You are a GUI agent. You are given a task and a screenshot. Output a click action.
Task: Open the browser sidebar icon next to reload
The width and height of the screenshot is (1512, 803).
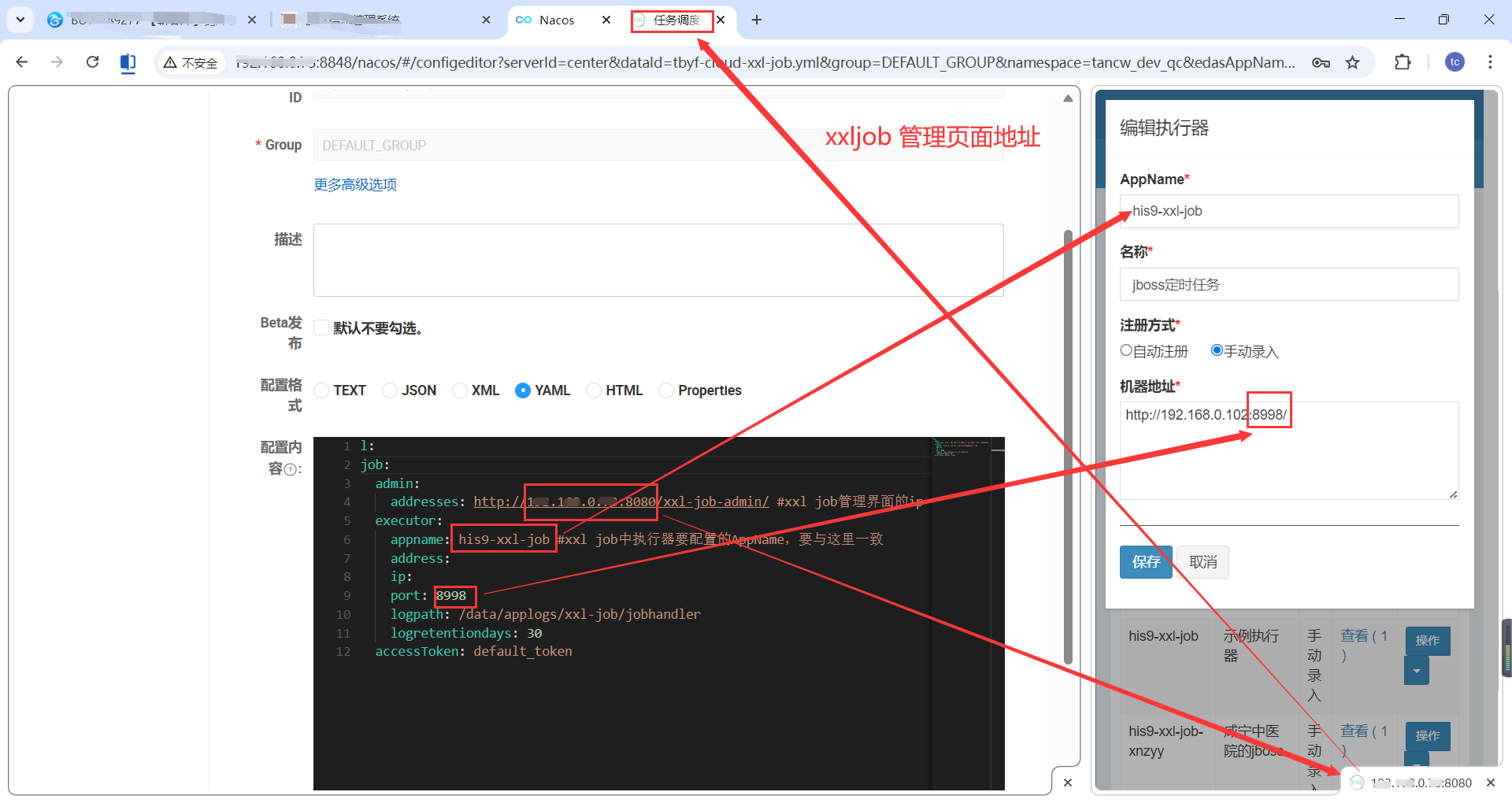pos(128,62)
